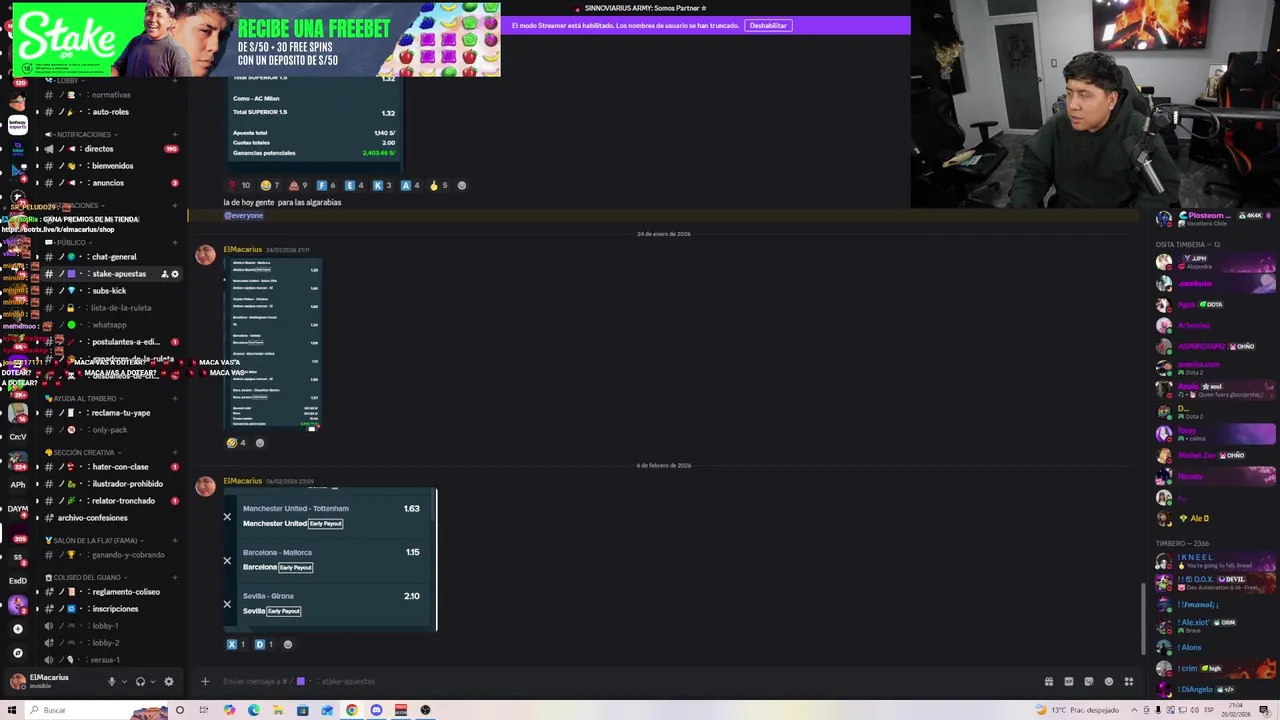This screenshot has height=720, width=1280.
Task: Select the lista-de-la-ruleta locked channel
Action: 110,308
